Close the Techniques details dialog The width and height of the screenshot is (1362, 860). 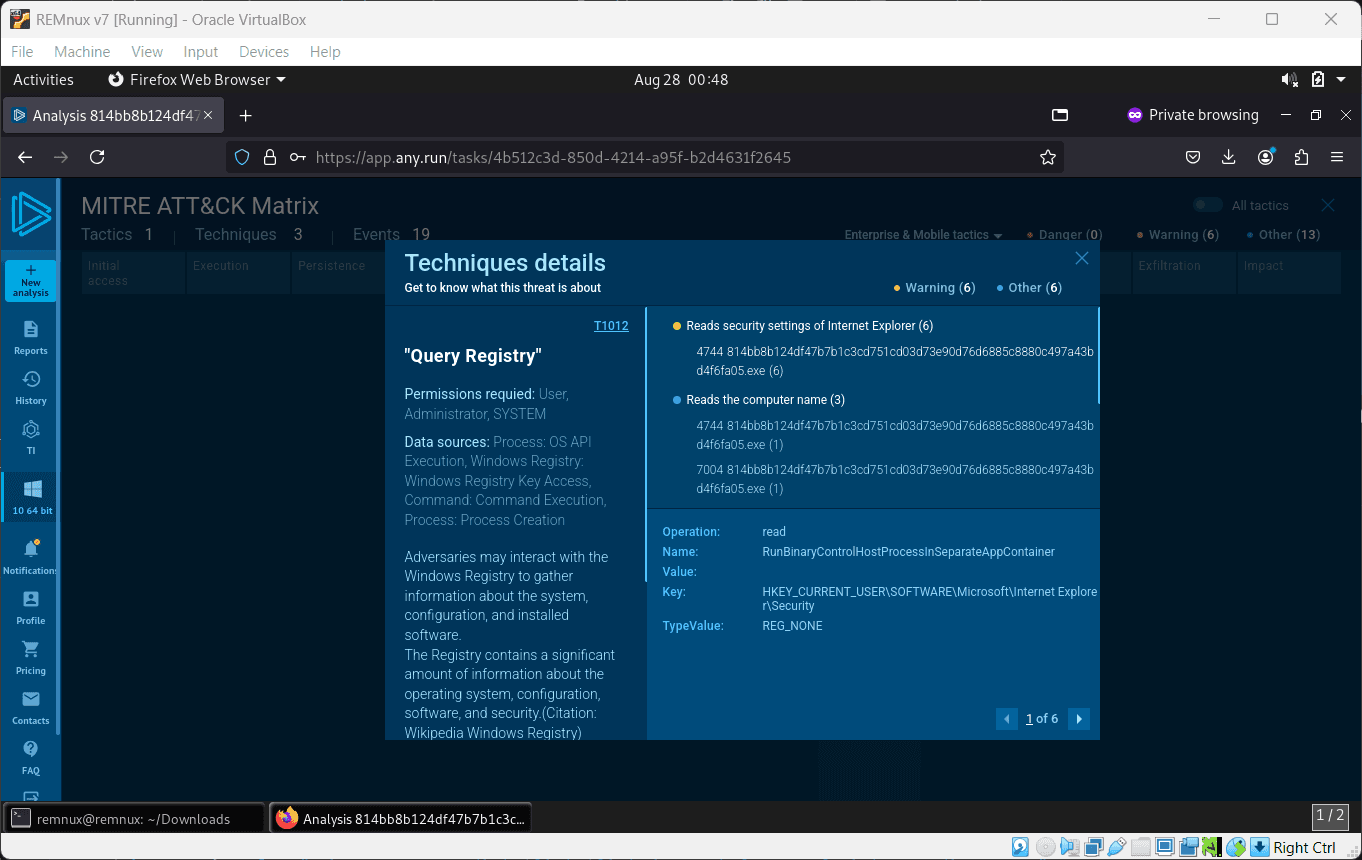[1081, 258]
